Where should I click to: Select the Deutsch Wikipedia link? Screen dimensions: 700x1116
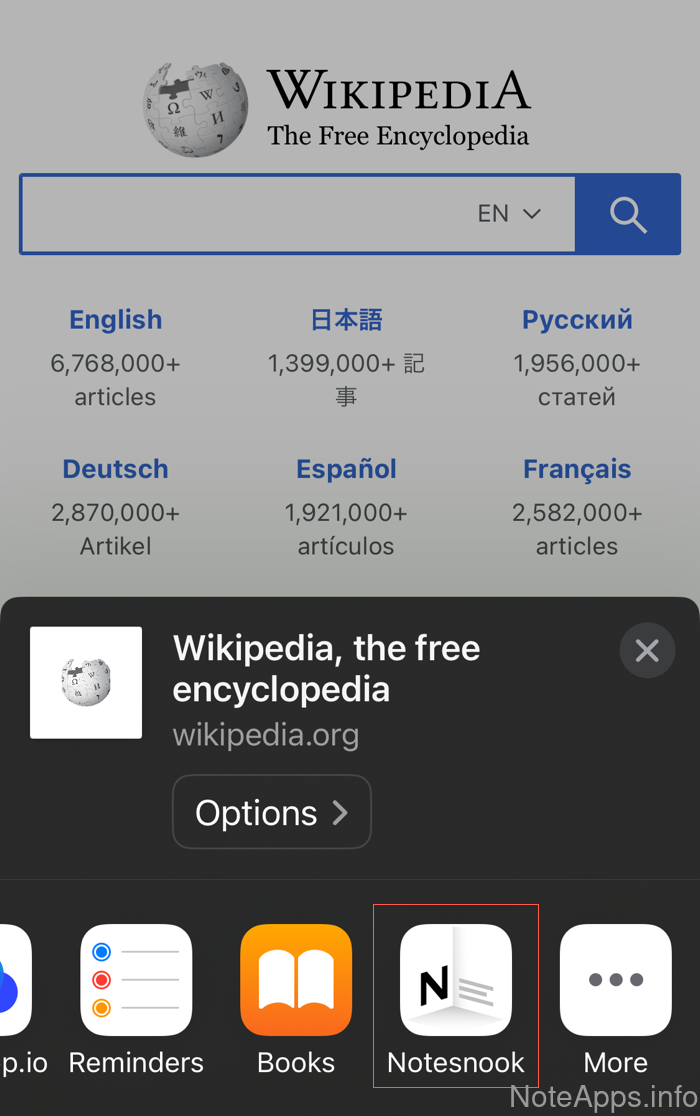pyautogui.click(x=115, y=469)
